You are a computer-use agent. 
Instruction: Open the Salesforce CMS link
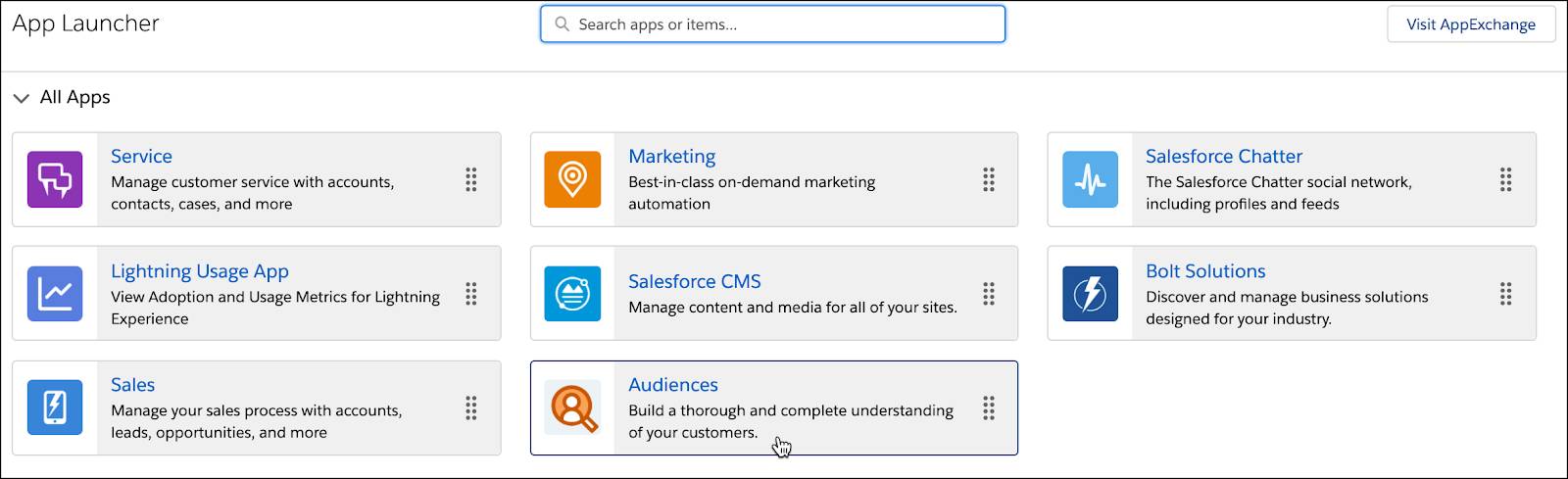point(695,281)
